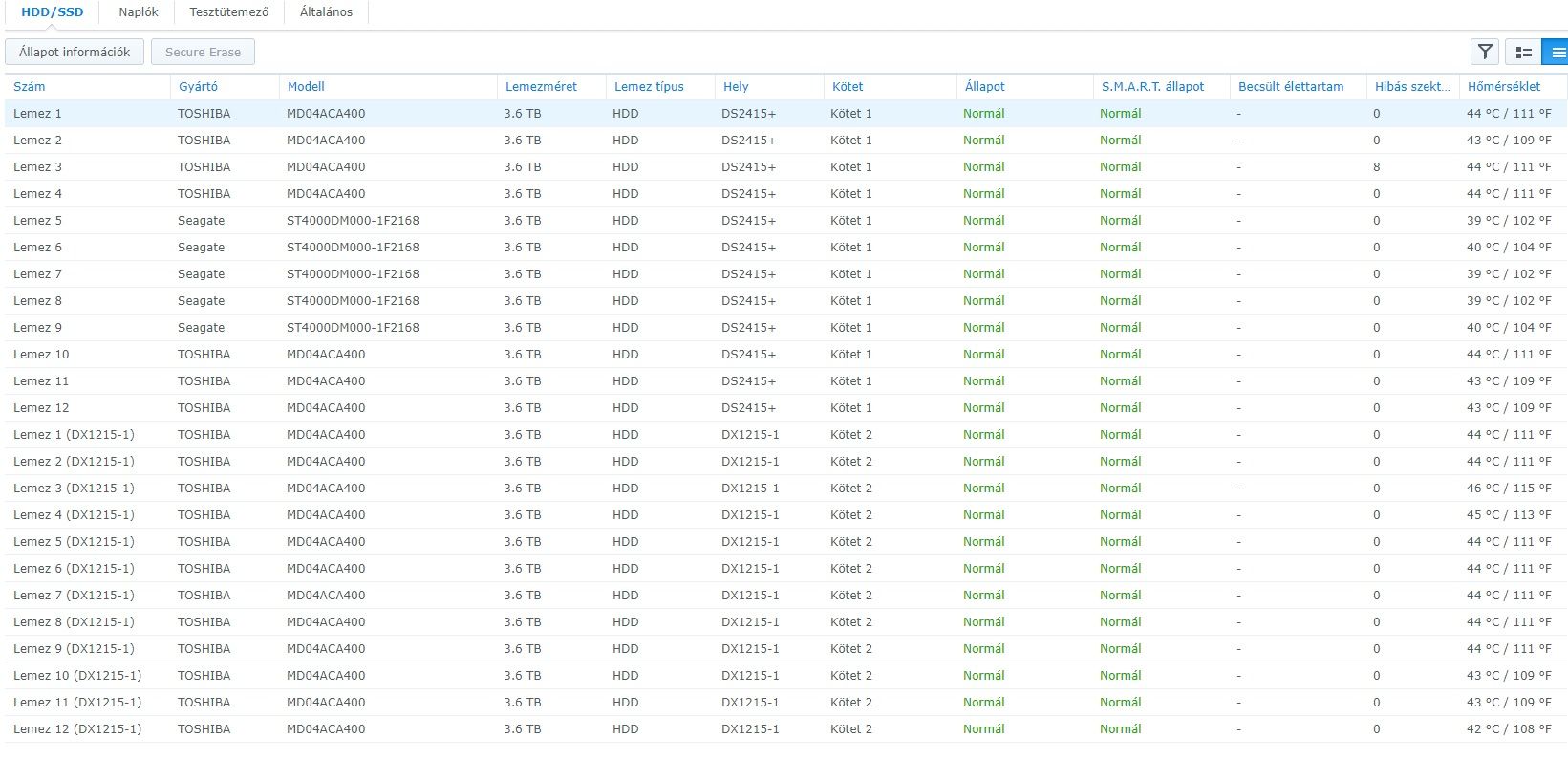Screen dimensions: 1568x760
Task: Click temperature 42 °C / 108 °F cell
Action: tap(1509, 728)
